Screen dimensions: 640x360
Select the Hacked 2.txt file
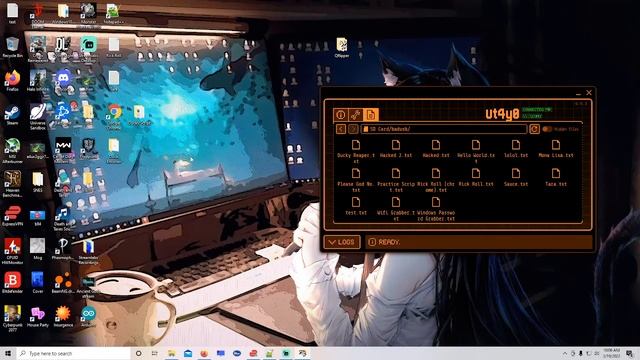point(396,149)
